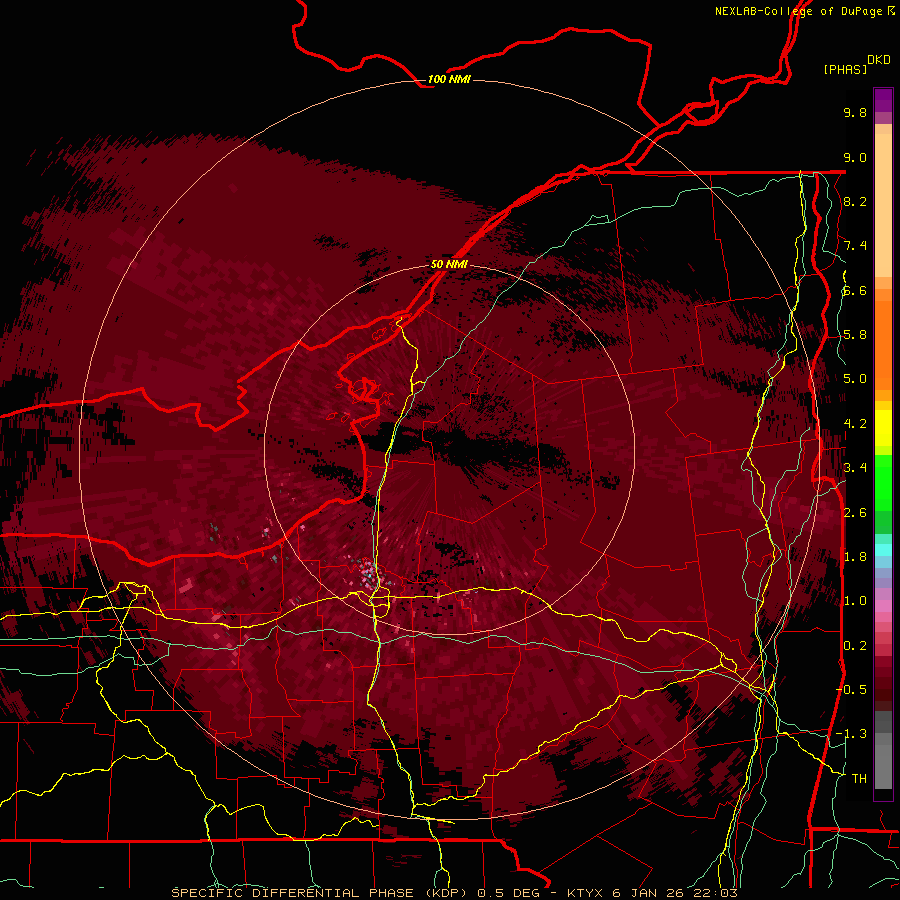Click the 4.2 legend value
The height and width of the screenshot is (900, 900).
click(x=855, y=424)
